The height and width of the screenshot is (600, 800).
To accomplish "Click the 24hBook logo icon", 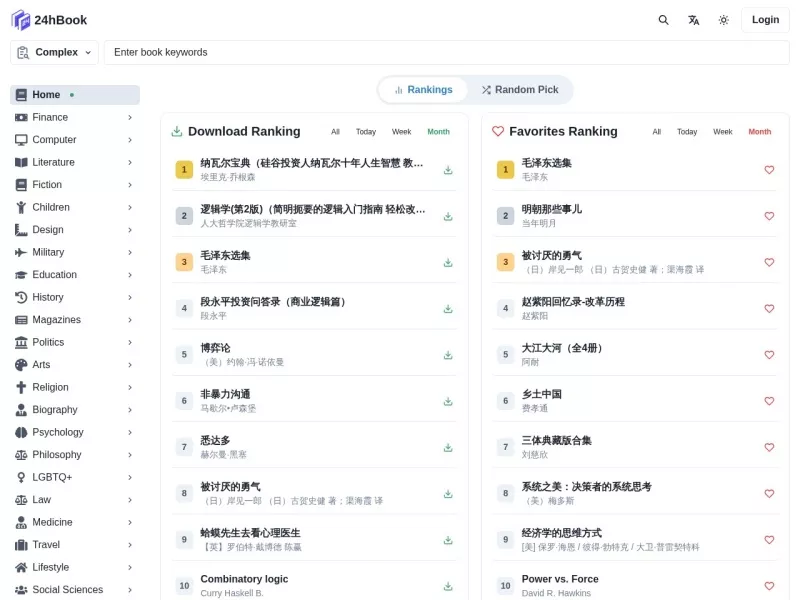I will pos(21,20).
